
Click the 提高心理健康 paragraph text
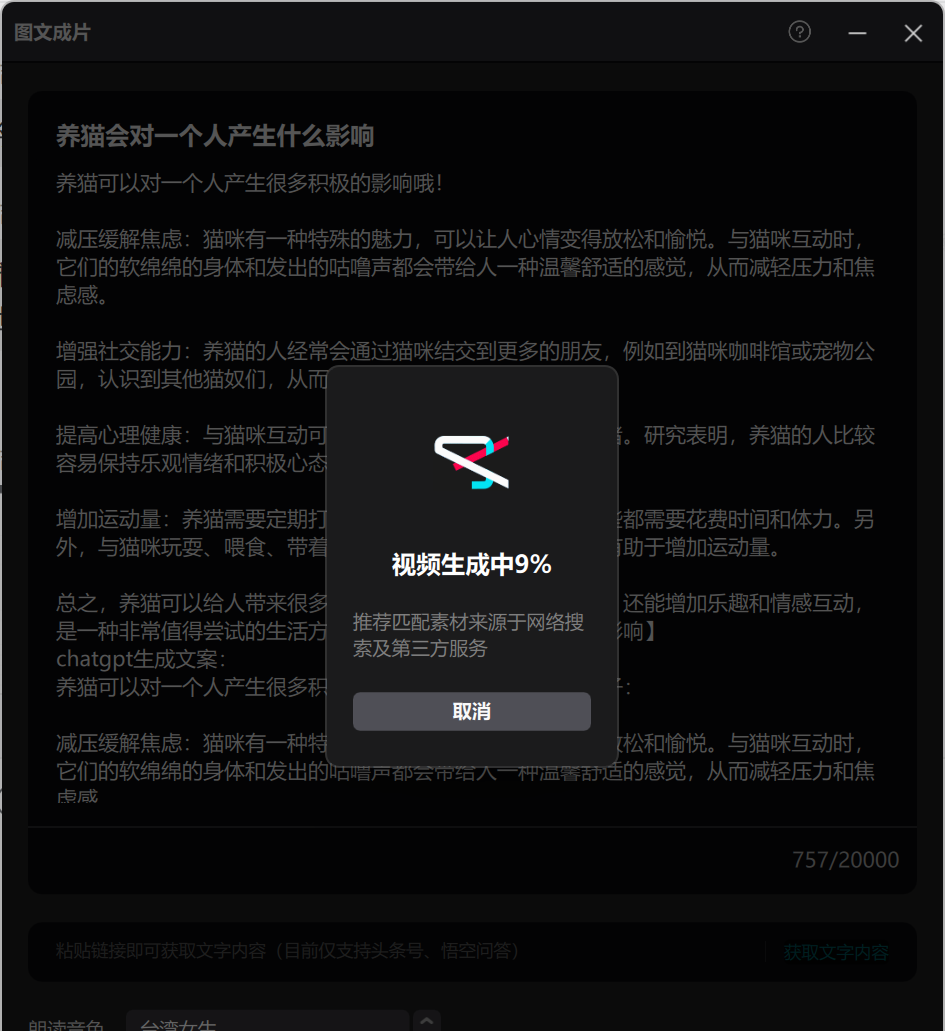[x=465, y=449]
